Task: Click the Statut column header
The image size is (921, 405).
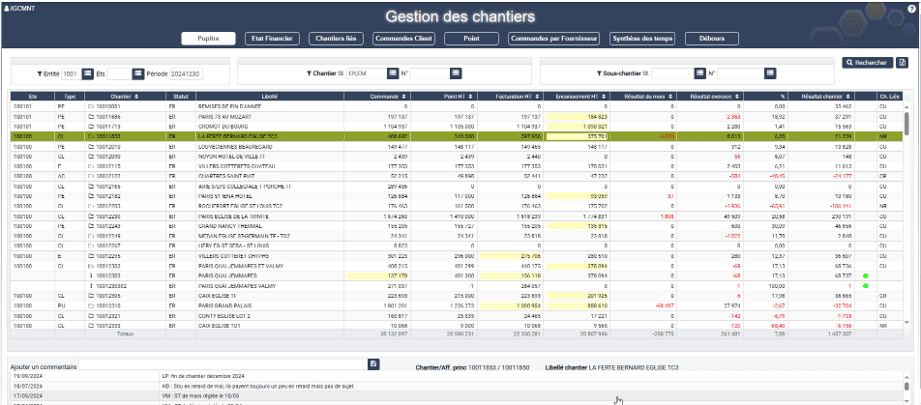Action: [181, 96]
